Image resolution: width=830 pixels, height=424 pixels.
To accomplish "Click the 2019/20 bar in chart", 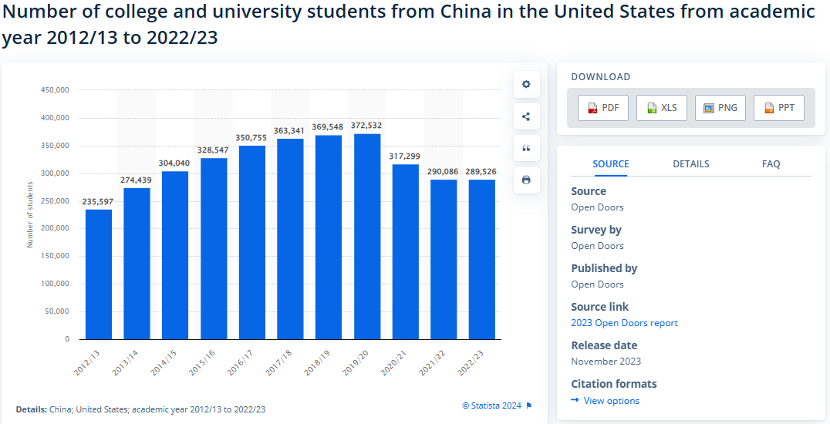I will 367,237.
